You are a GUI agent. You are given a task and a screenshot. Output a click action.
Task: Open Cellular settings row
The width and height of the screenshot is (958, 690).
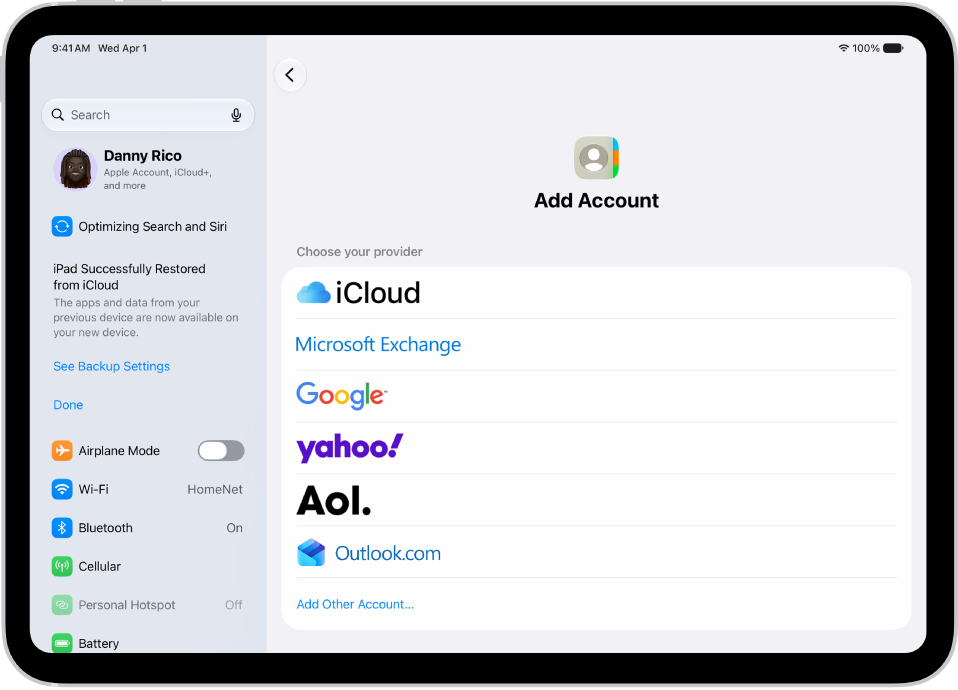pos(148,567)
